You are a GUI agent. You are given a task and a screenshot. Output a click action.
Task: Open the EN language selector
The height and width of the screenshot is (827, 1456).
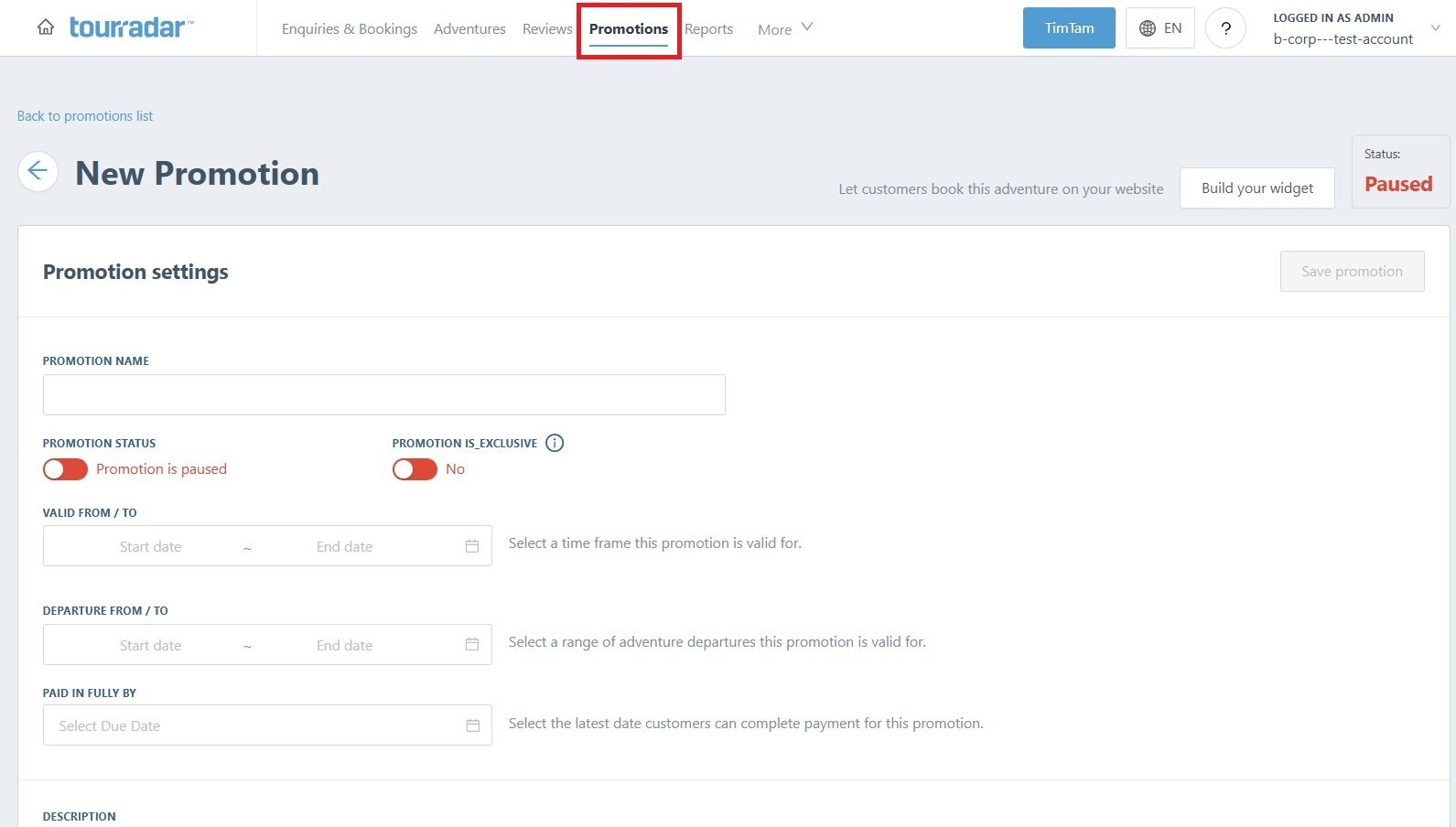coord(1159,28)
